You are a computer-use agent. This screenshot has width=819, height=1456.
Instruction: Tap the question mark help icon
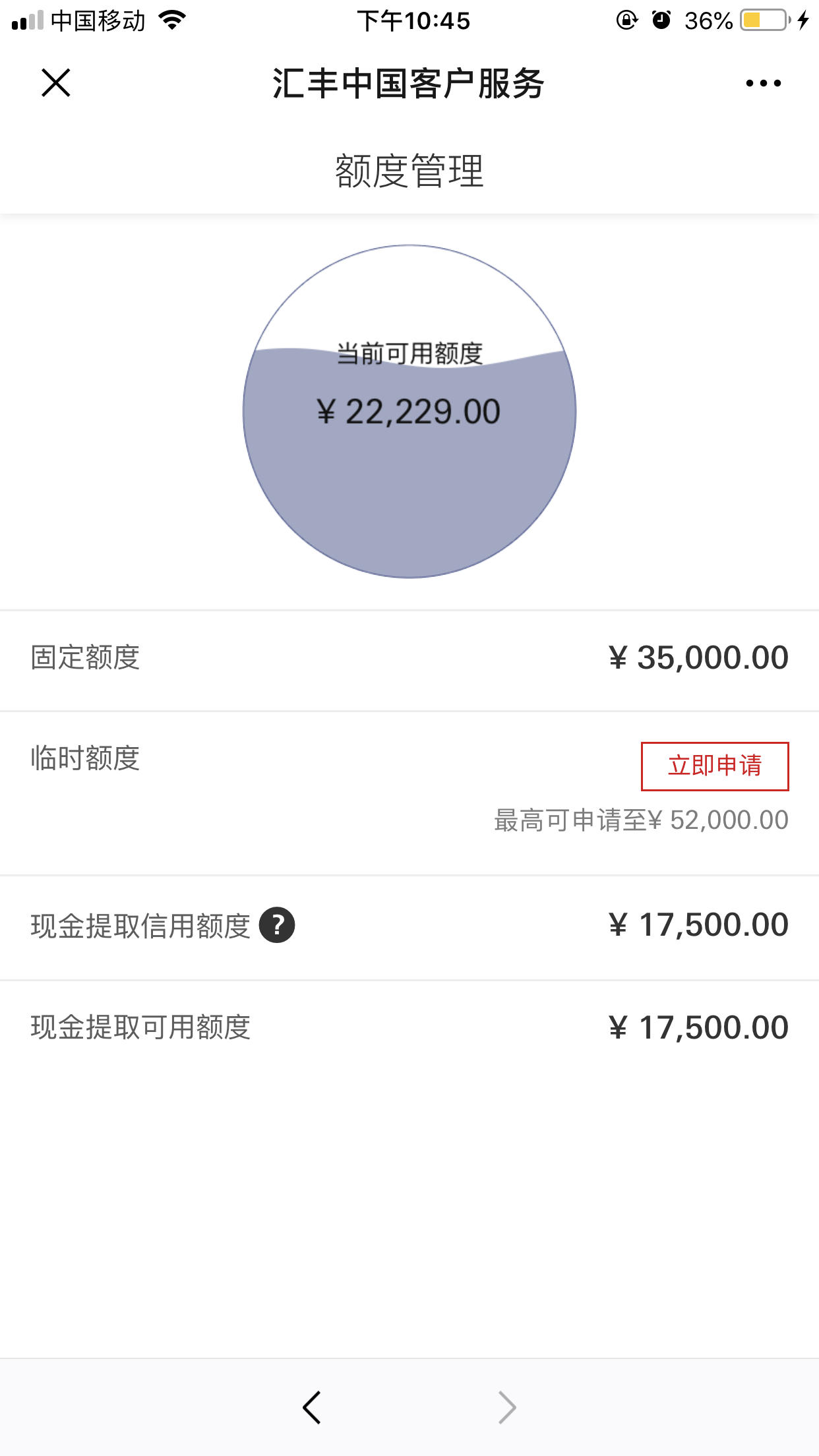(277, 925)
